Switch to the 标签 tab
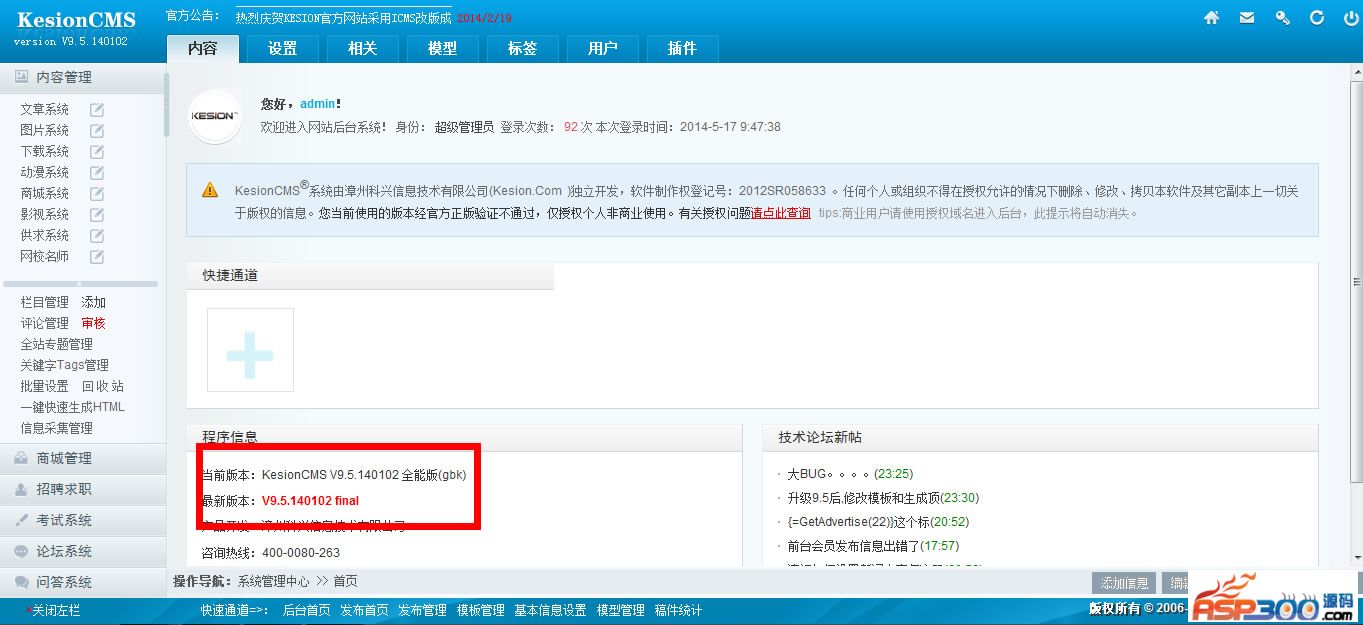Image resolution: width=1363 pixels, height=625 pixels. coord(522,48)
